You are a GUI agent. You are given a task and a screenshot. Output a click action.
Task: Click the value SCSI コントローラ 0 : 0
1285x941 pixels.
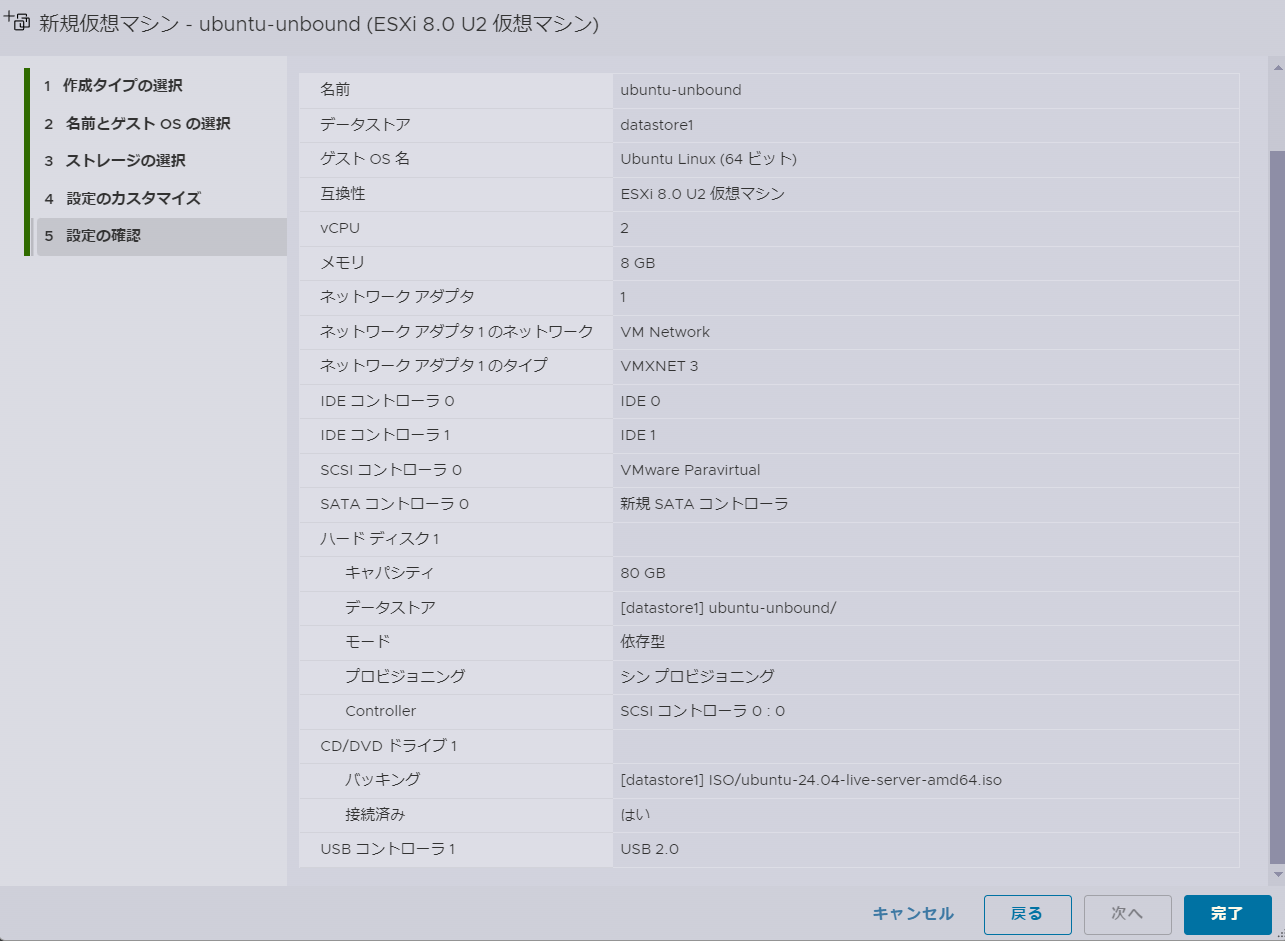(x=702, y=711)
